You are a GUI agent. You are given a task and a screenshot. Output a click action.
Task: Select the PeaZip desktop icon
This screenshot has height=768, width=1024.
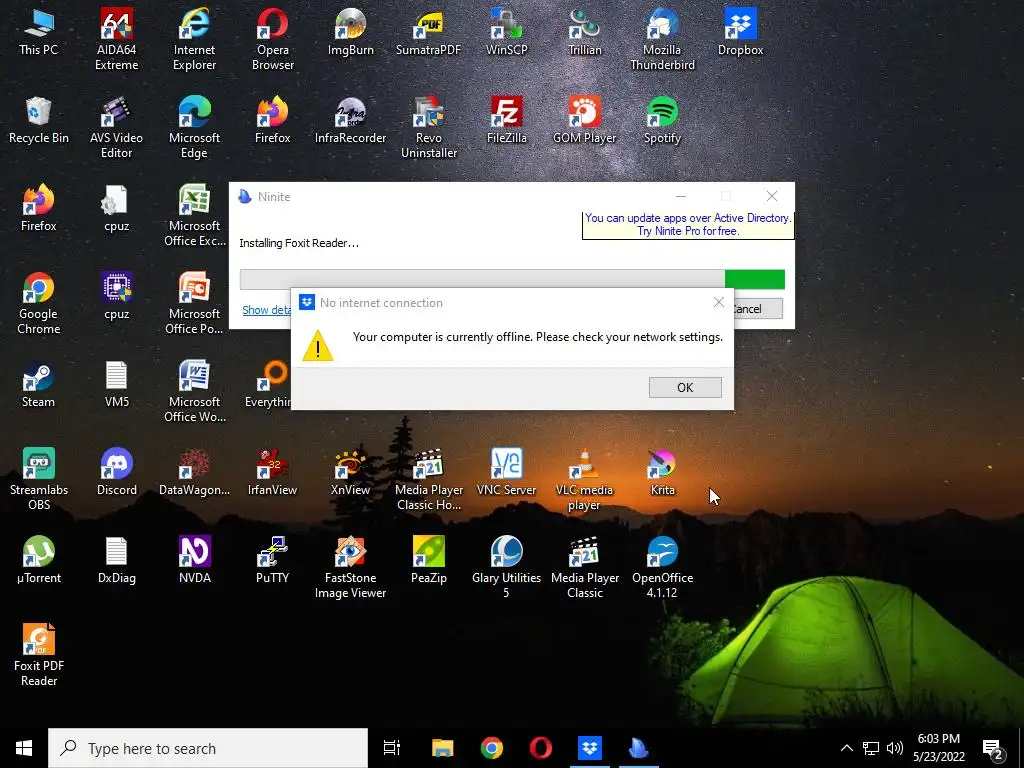tap(428, 560)
